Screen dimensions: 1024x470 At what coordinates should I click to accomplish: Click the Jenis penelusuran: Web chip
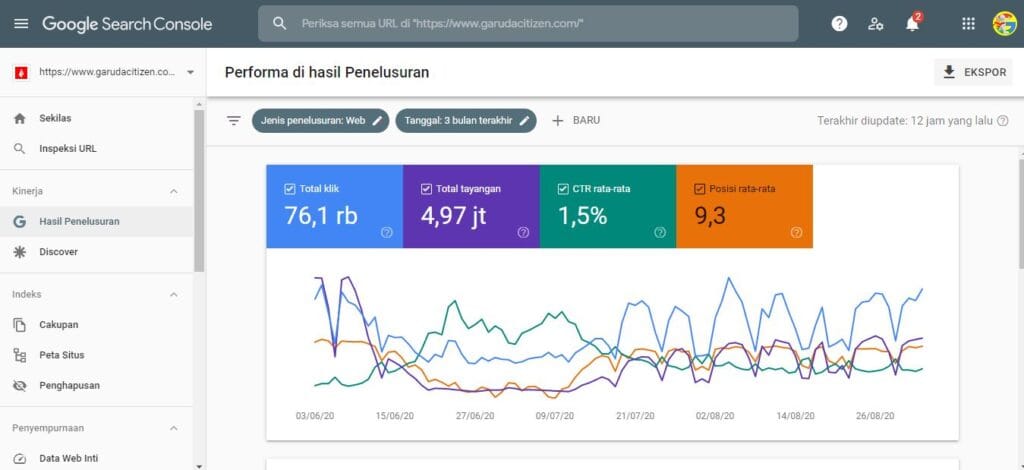pyautogui.click(x=320, y=121)
